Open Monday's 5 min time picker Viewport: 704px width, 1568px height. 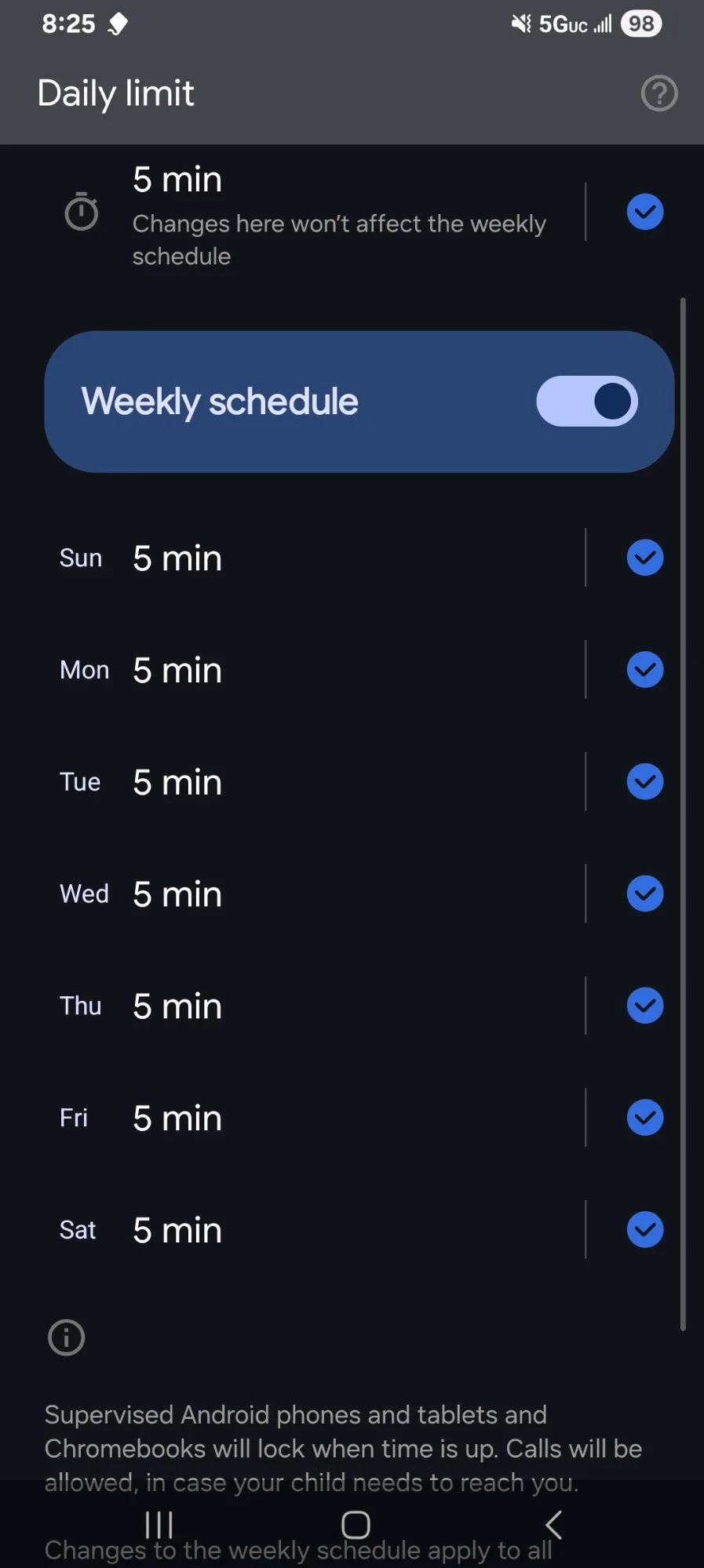(177, 671)
